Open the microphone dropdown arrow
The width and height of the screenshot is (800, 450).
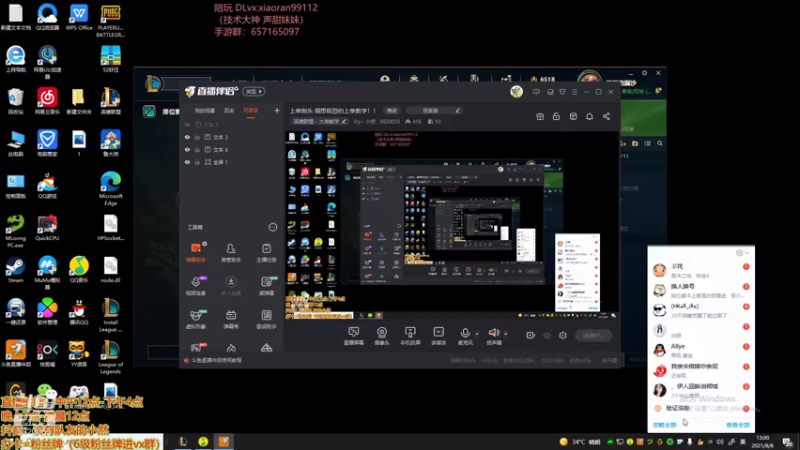[x=477, y=334]
